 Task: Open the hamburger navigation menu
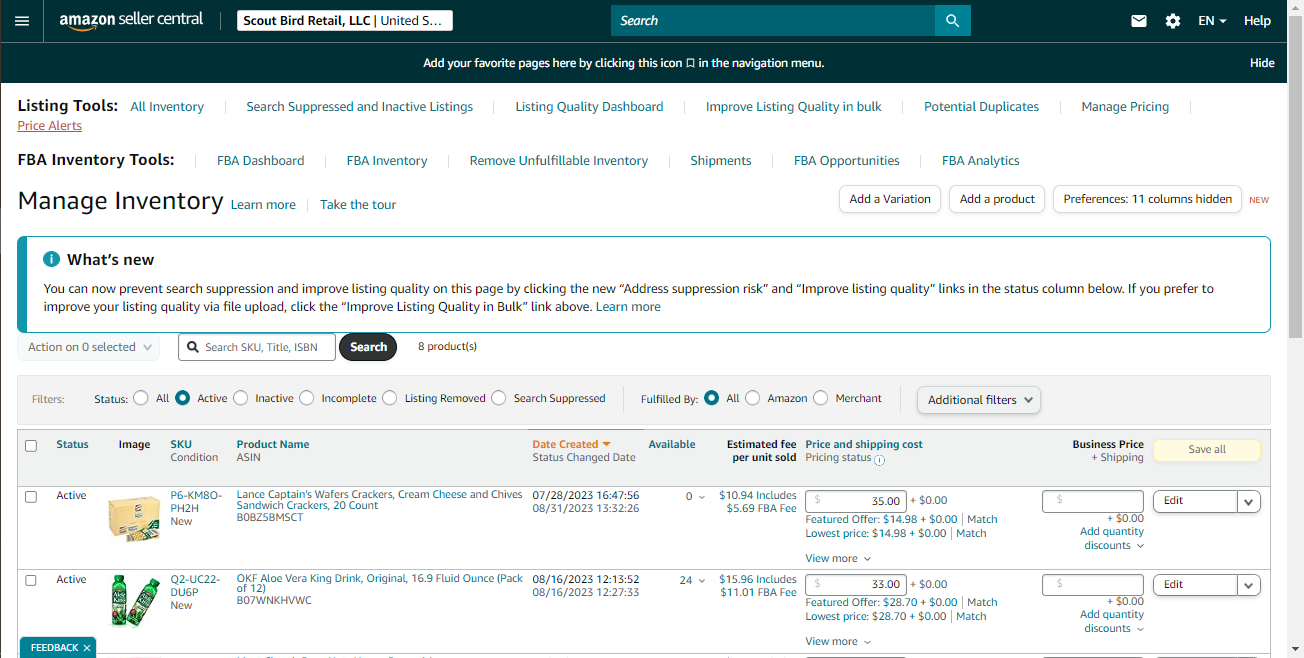(21, 21)
